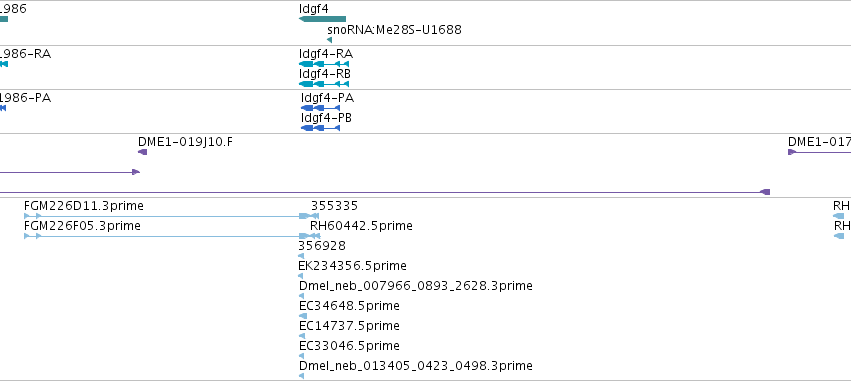Click the snoRNA:Me28S-U1688 arrow glyph
Viewport: 851px width, 381px height.
tap(329, 40)
